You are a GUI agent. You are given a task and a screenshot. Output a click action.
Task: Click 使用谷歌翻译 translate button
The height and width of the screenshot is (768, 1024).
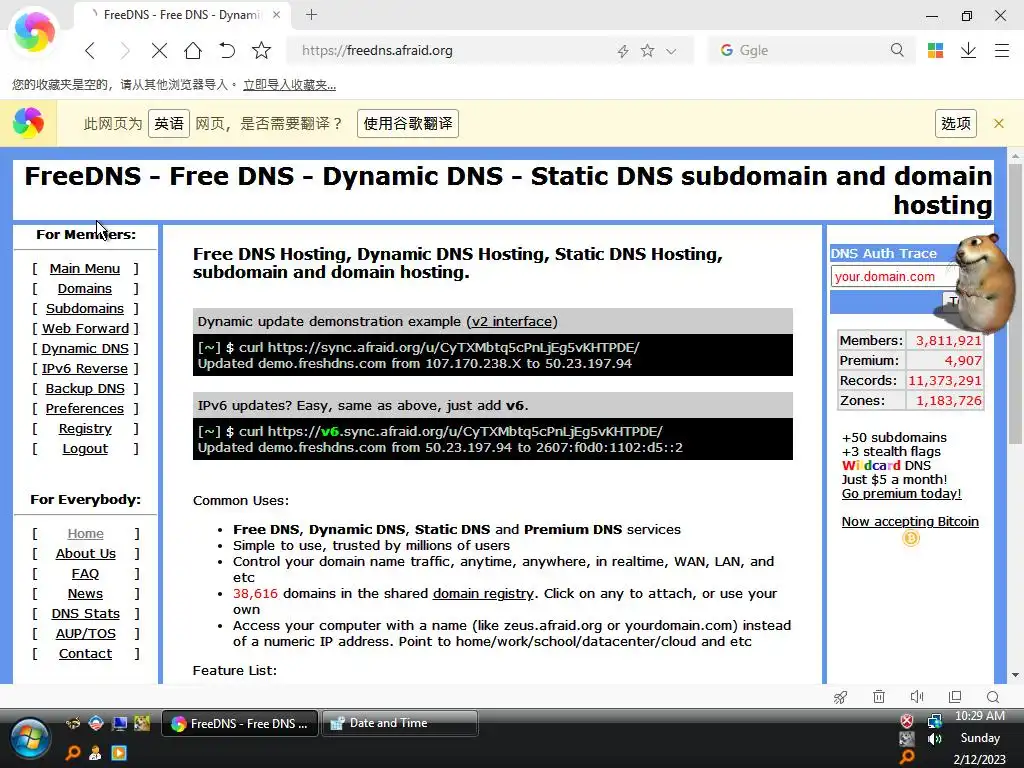pos(408,123)
